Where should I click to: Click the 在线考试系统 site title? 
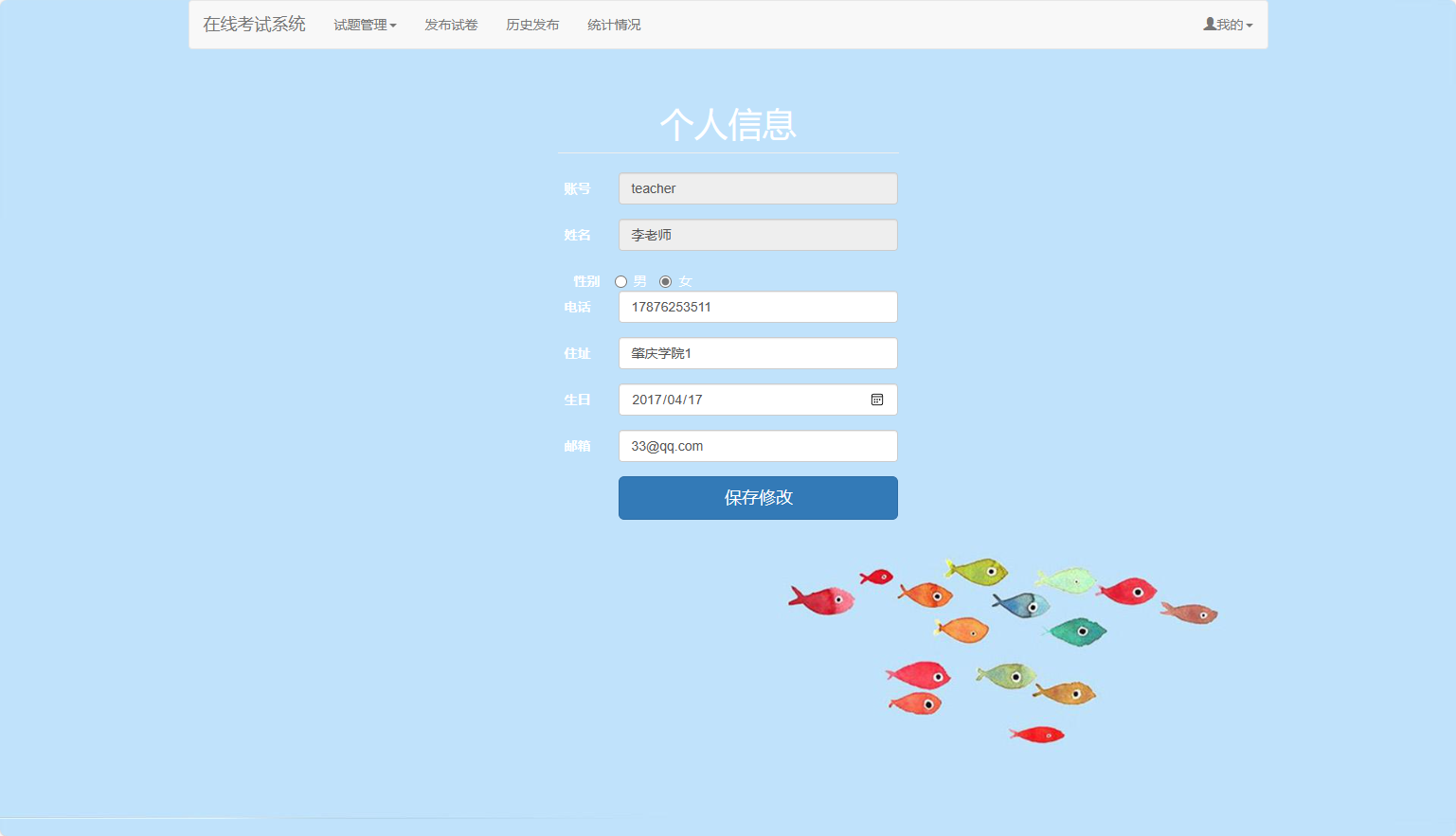pos(253,24)
